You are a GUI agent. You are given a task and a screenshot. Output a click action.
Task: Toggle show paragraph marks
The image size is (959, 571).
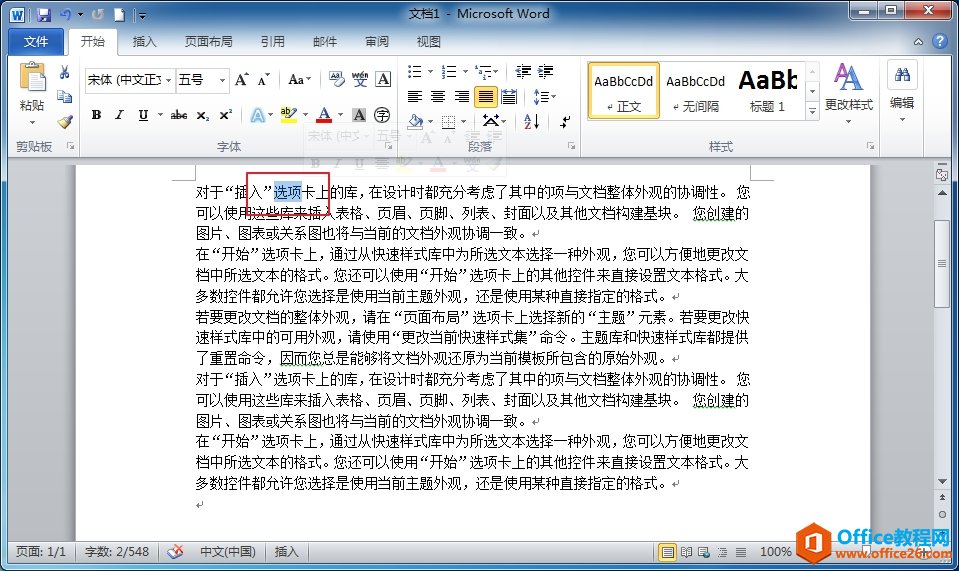565,121
